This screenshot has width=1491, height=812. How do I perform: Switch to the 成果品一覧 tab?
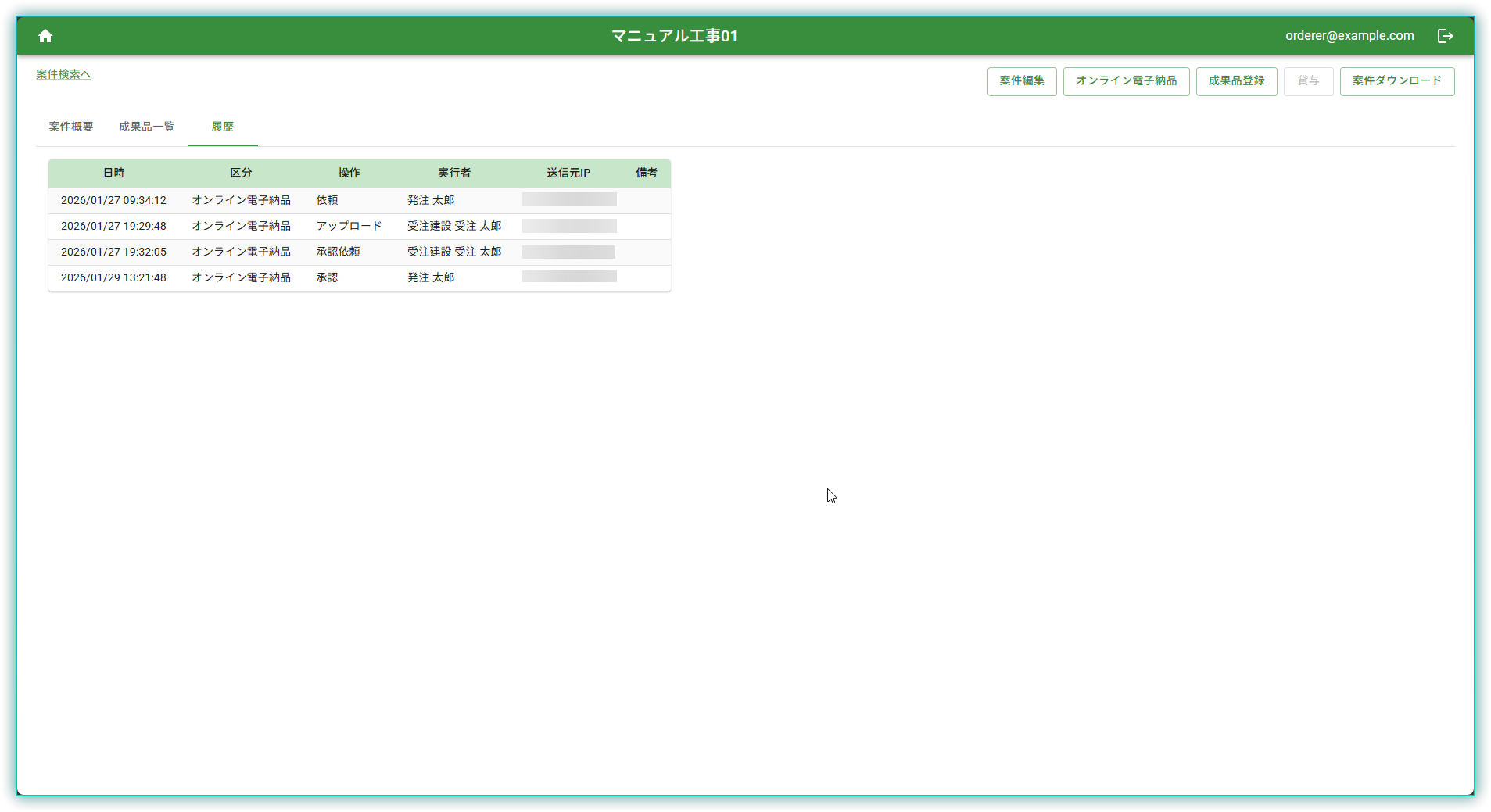click(147, 127)
